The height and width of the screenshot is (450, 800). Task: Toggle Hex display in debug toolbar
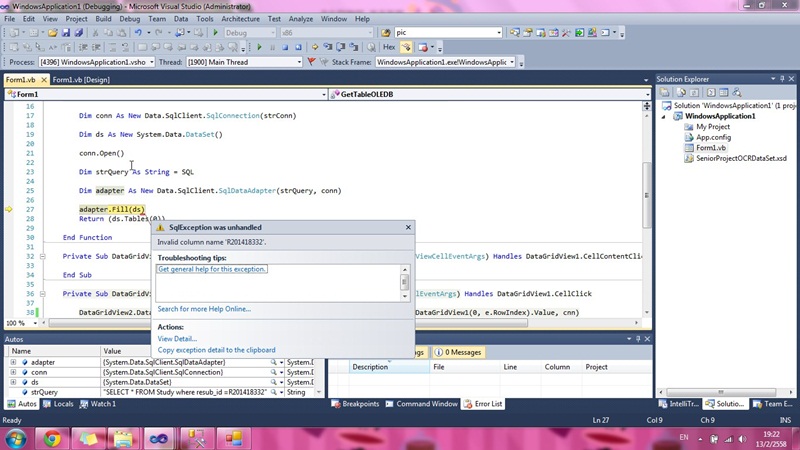pos(388,47)
